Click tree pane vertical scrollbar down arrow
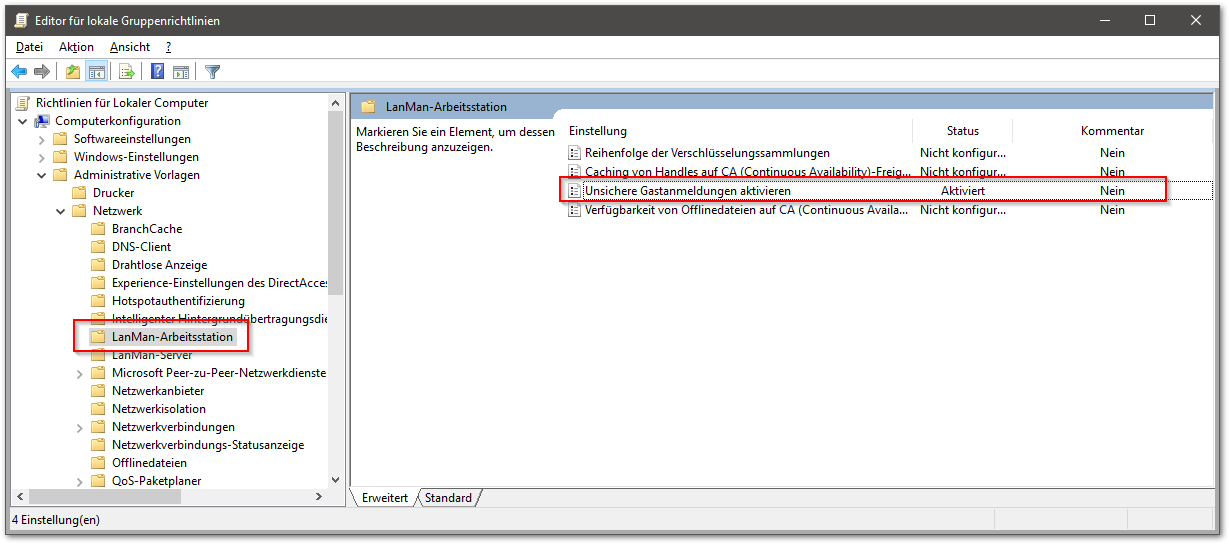This screenshot has width=1229, height=544. coord(335,481)
